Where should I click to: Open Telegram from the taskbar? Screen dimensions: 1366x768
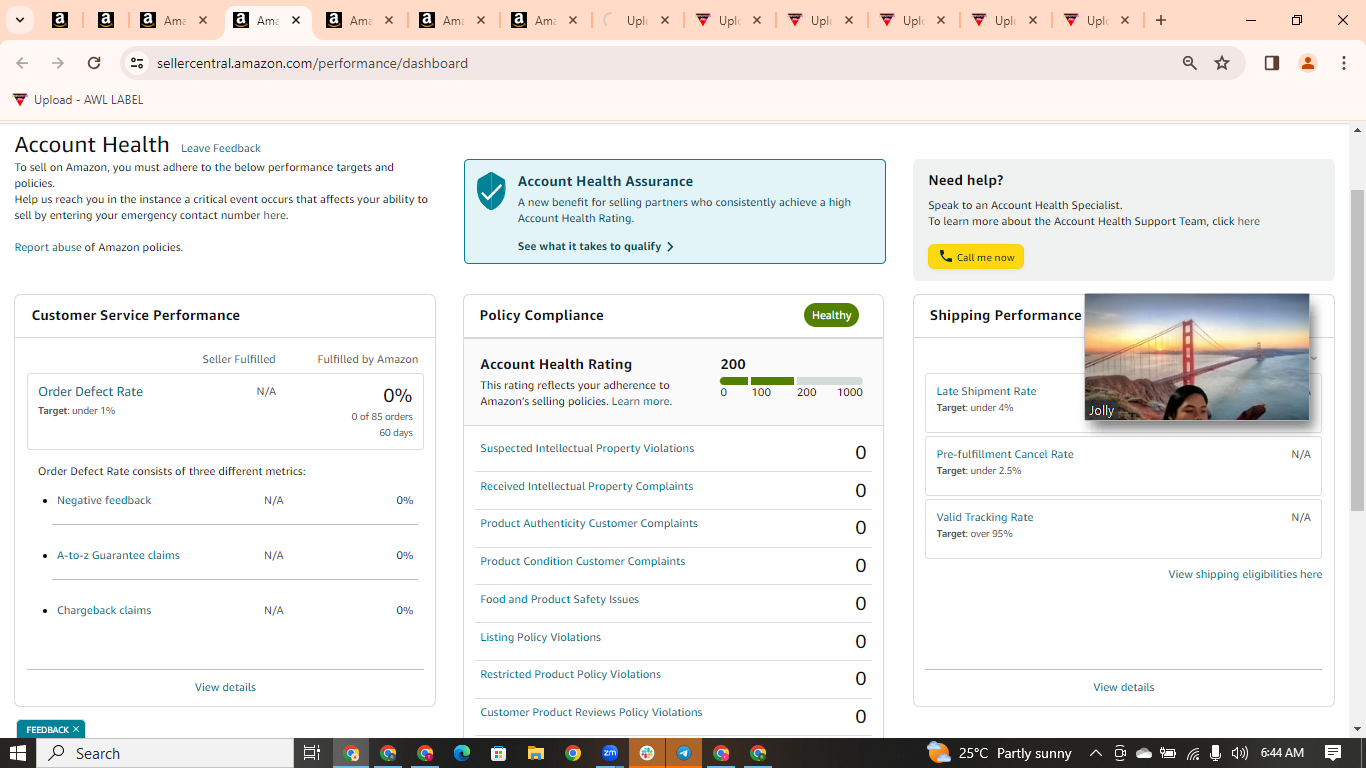684,753
